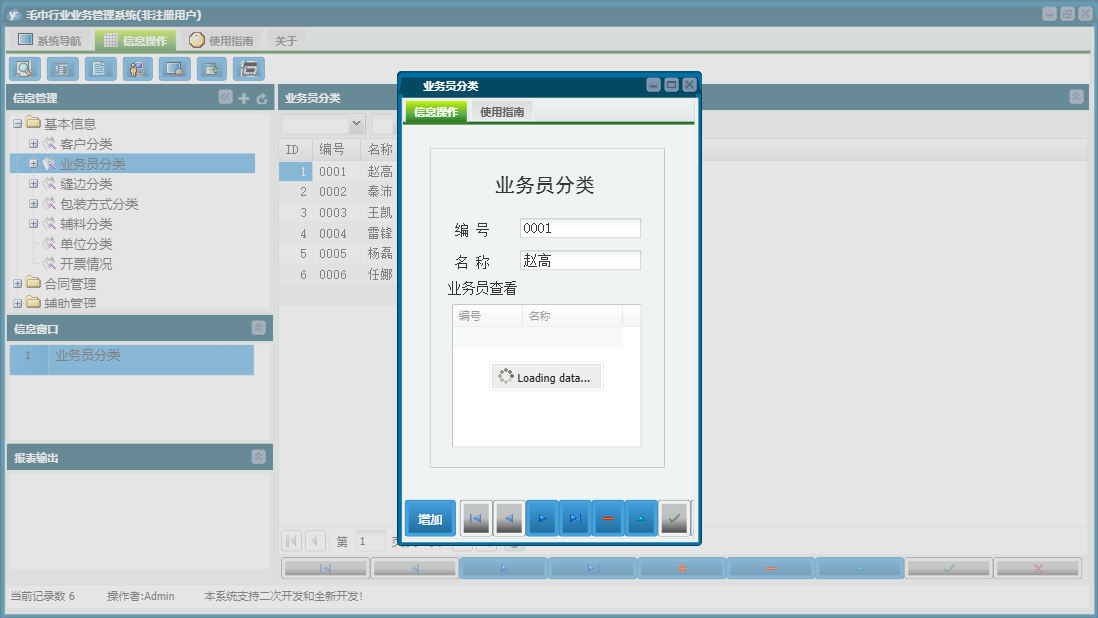
Task: Go to next record in dialog
Action: (x=542, y=519)
